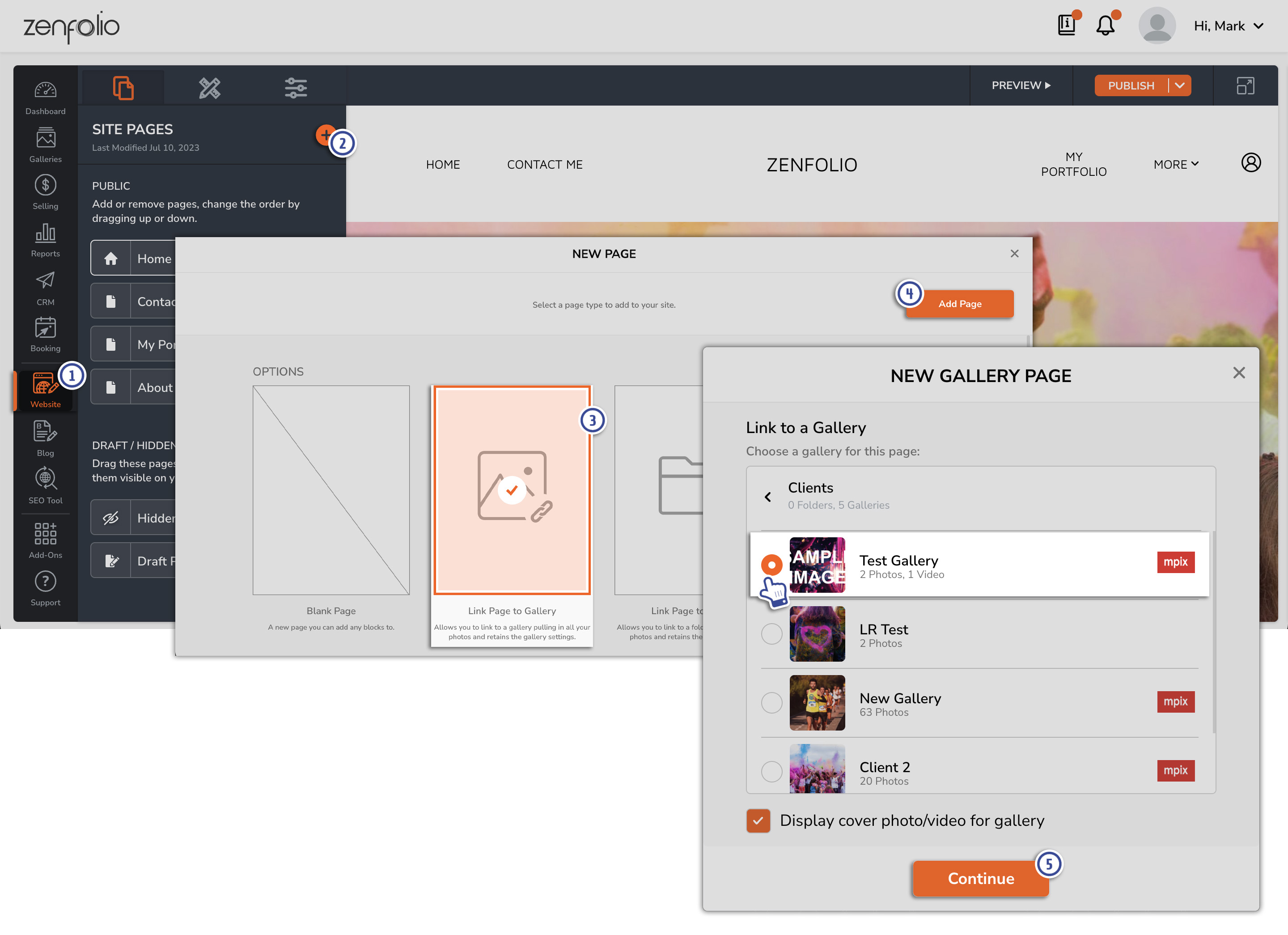Click the Client 2 thumbnail image
The width and height of the screenshot is (1288, 935).
point(817,769)
